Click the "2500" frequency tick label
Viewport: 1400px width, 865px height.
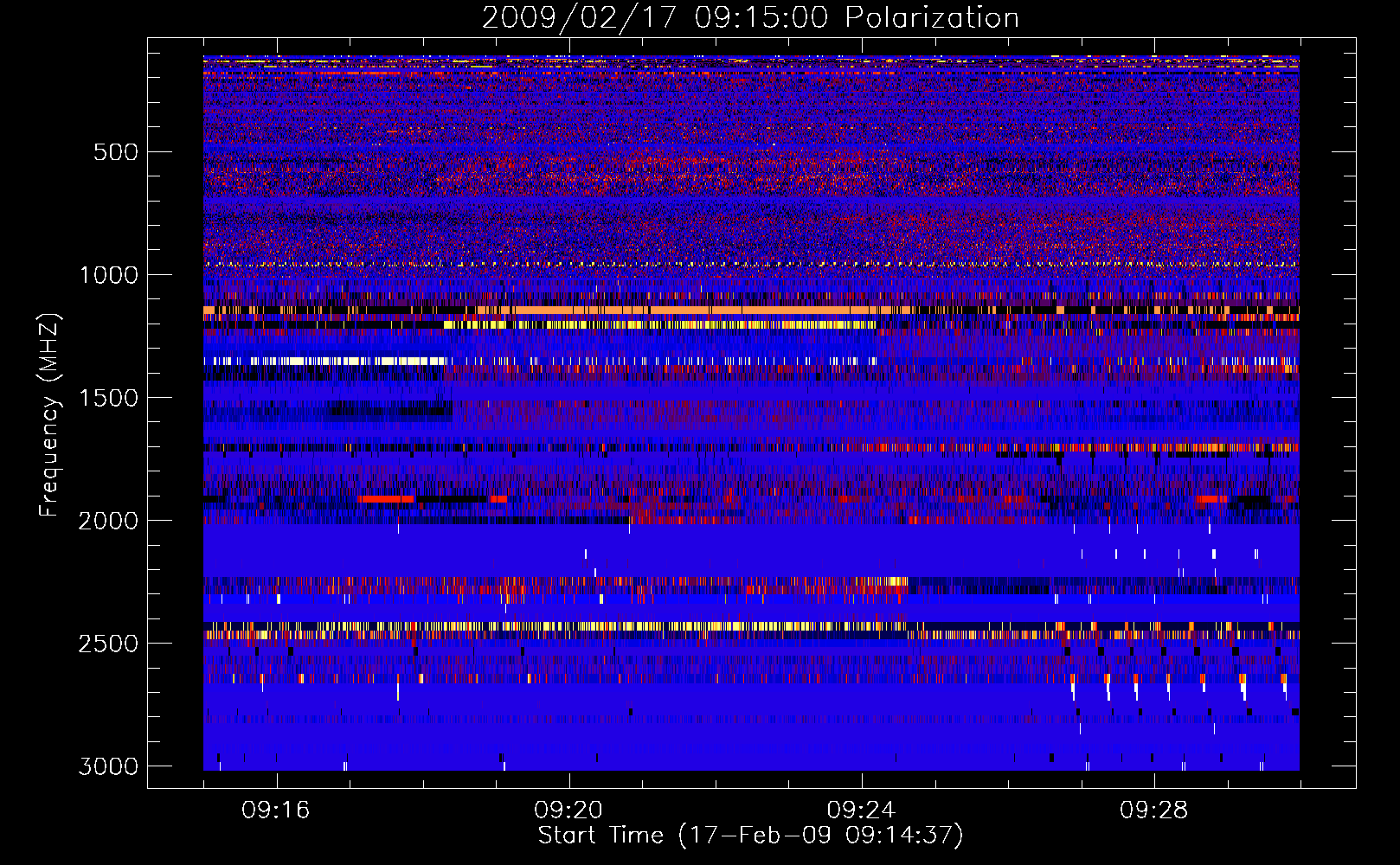(x=108, y=644)
